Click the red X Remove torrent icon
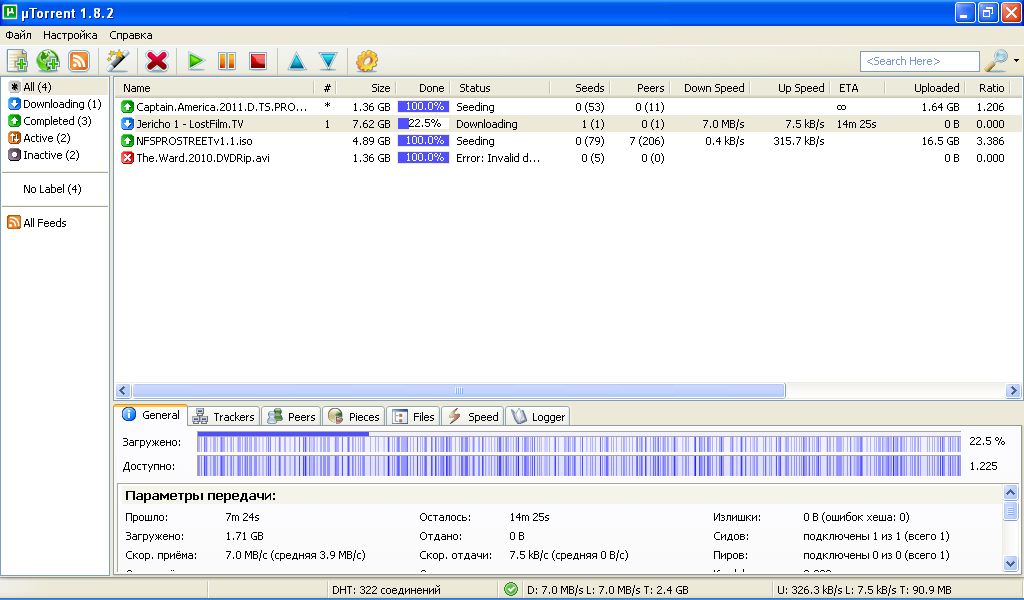The width and height of the screenshot is (1024, 600). 157,61
